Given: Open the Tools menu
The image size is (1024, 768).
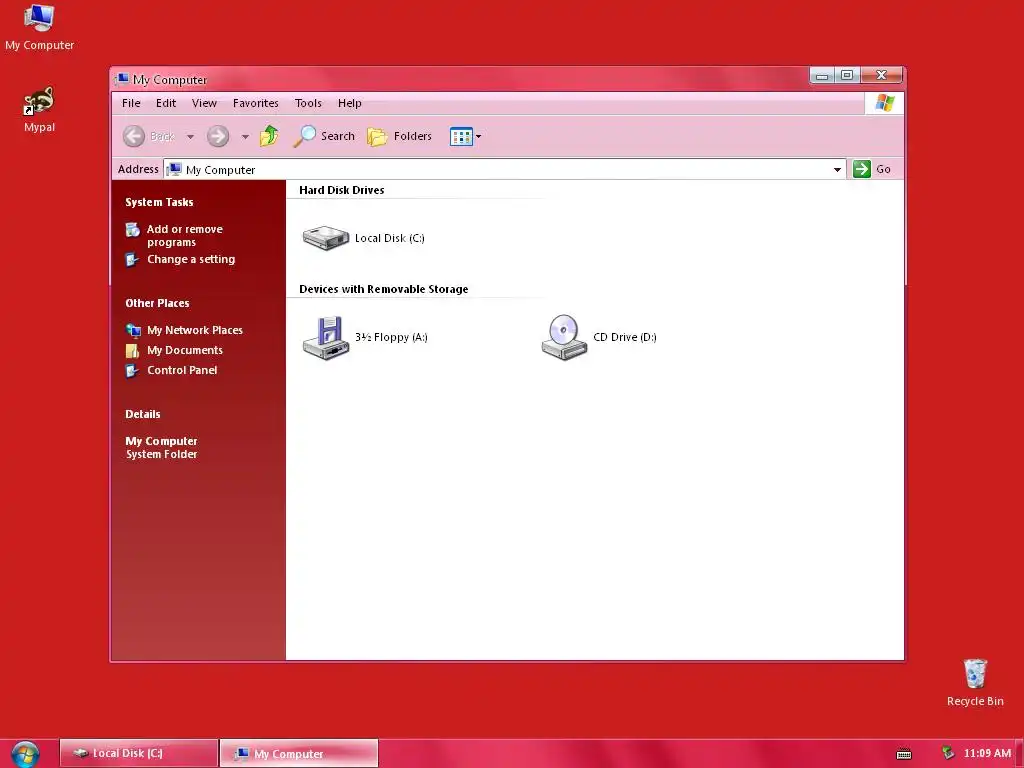Looking at the screenshot, I should pos(308,103).
